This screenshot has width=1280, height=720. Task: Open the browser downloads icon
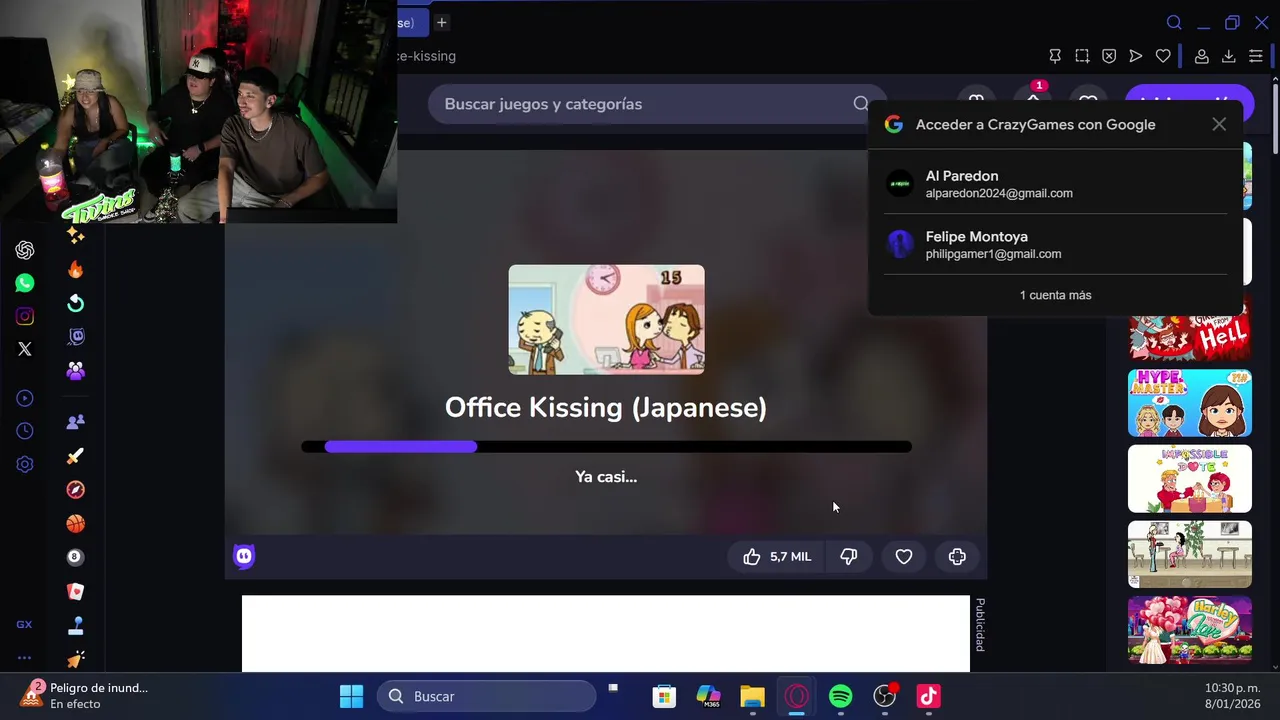tap(1229, 56)
